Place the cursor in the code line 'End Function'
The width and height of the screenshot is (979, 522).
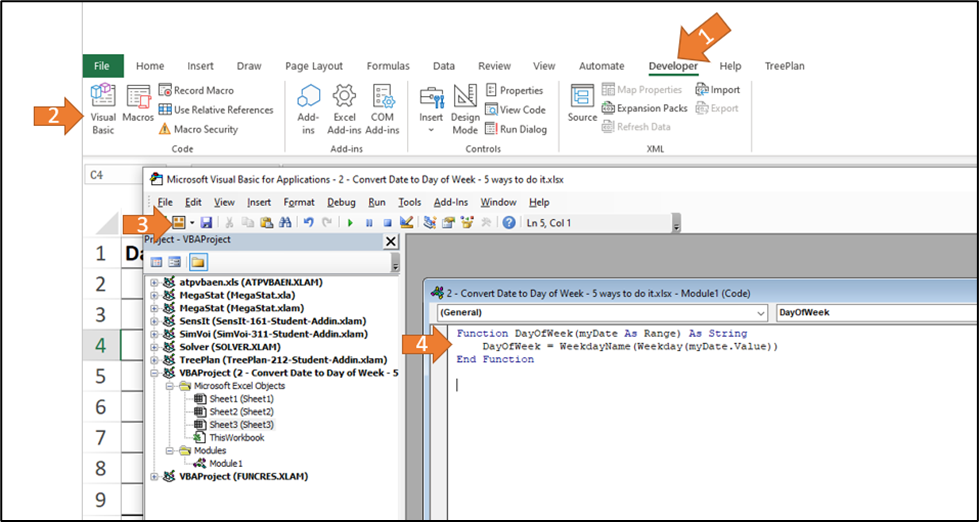(x=495, y=360)
